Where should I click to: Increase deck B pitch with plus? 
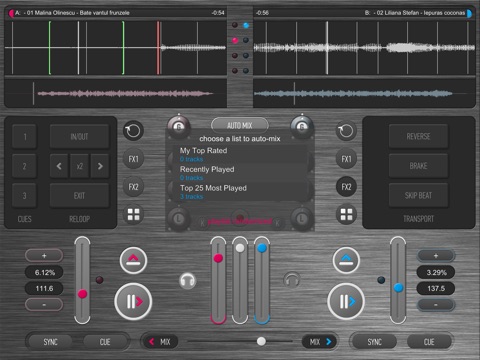436,256
